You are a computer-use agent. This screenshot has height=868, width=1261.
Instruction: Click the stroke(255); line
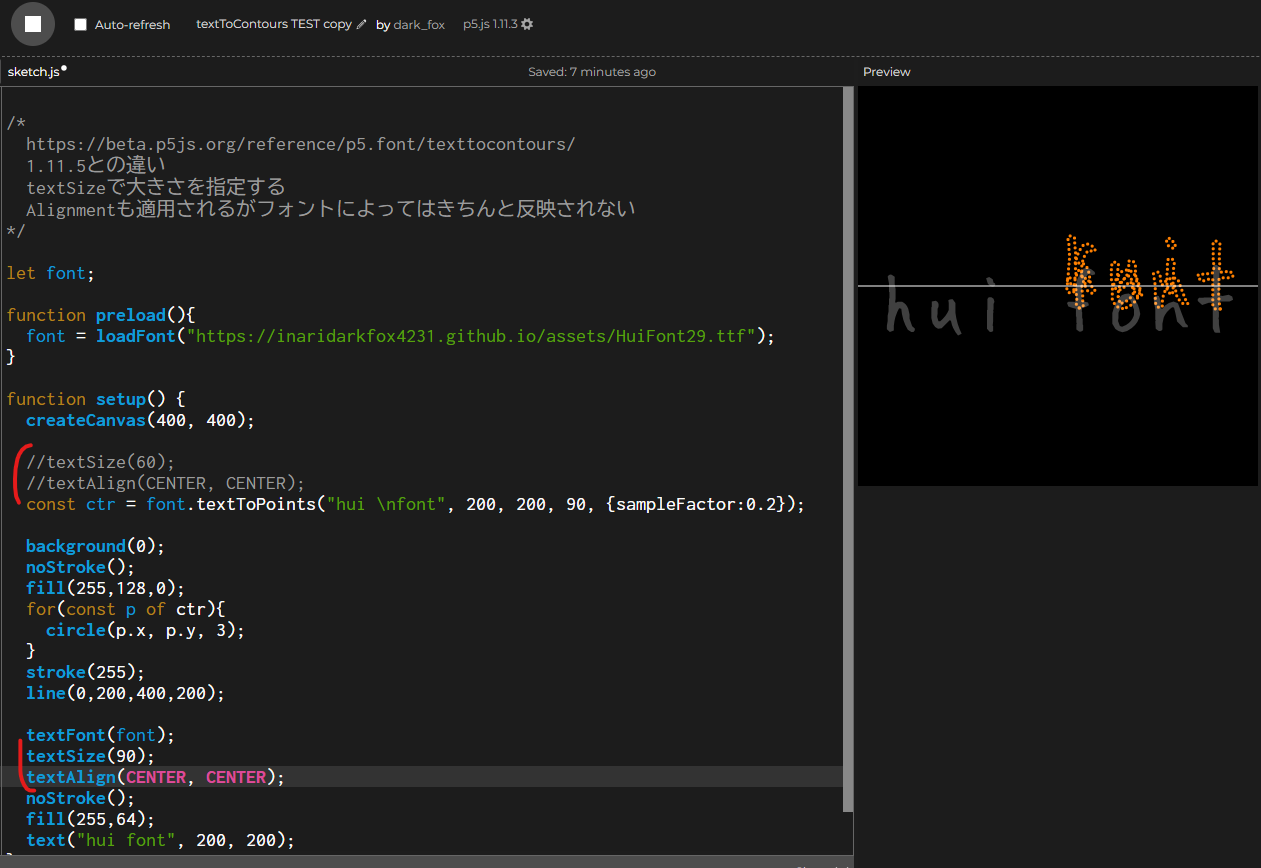(85, 672)
